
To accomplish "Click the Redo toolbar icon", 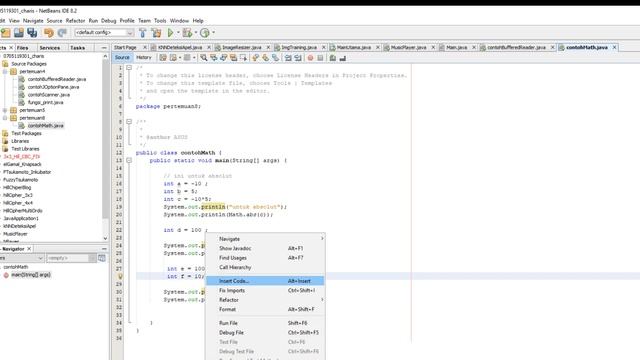I will point(62,33).
